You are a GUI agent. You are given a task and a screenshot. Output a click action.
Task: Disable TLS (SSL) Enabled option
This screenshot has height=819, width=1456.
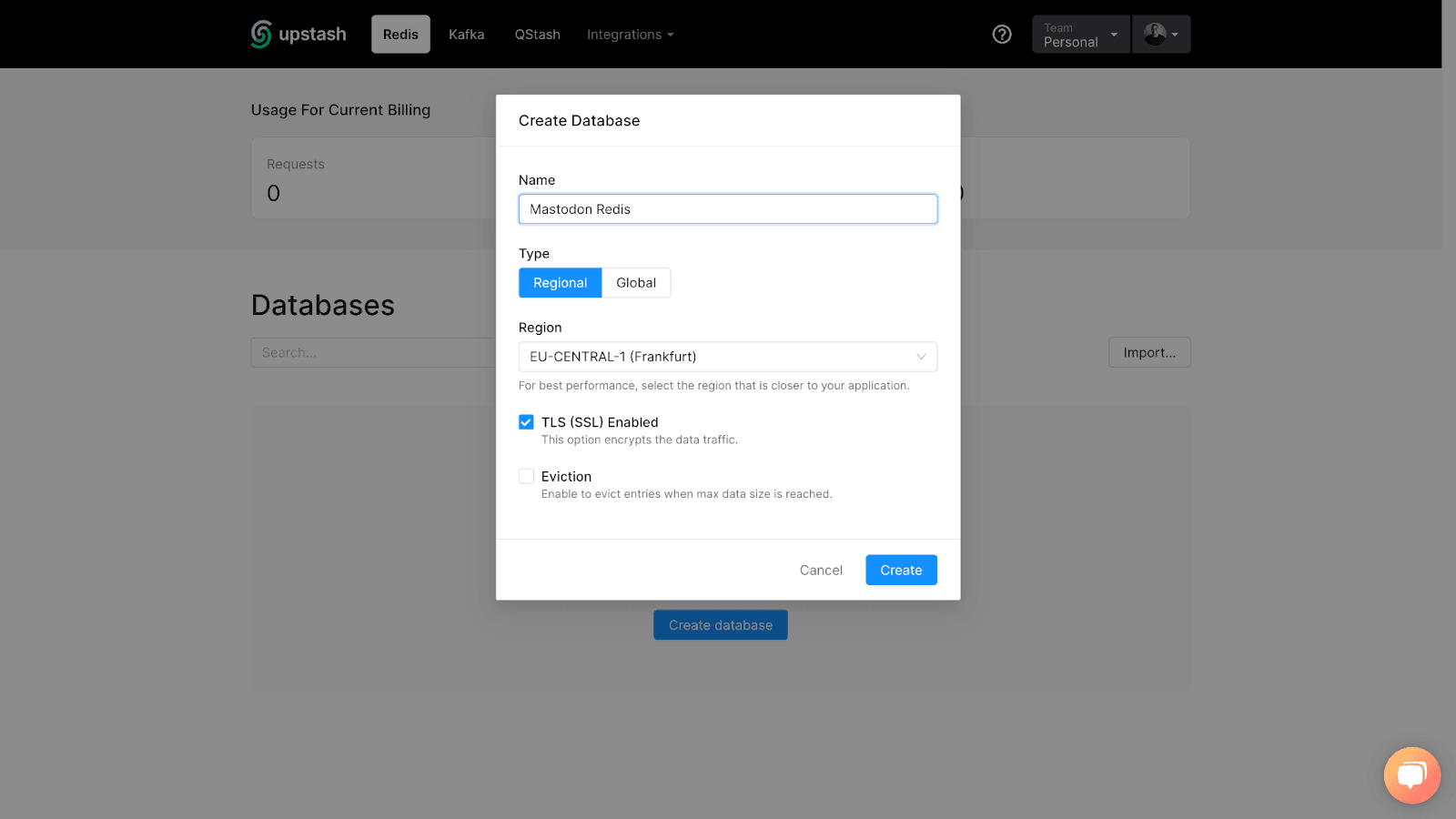(x=526, y=421)
